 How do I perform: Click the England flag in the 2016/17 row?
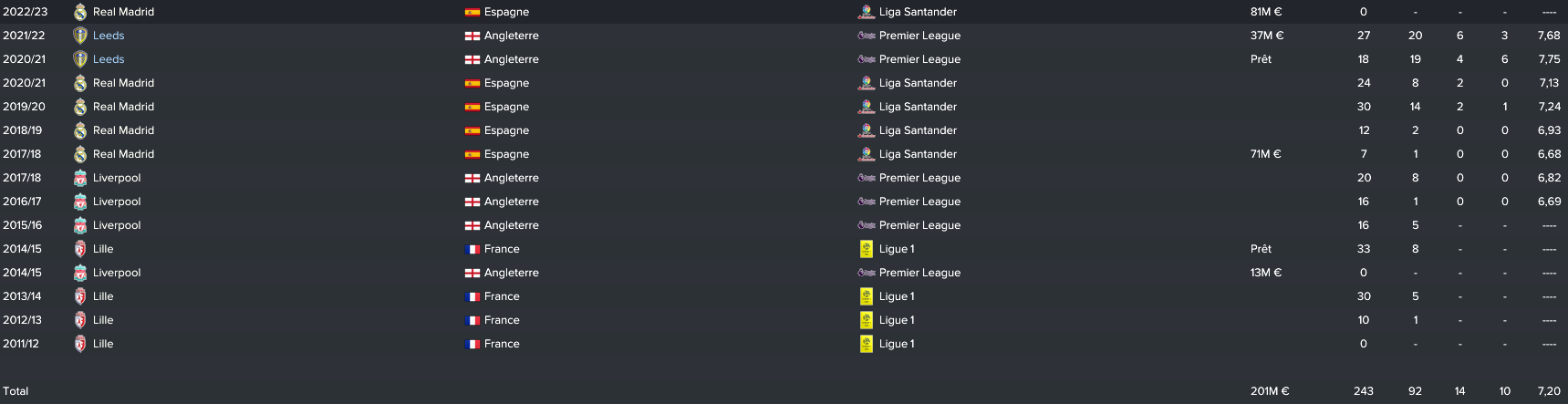pyautogui.click(x=472, y=202)
